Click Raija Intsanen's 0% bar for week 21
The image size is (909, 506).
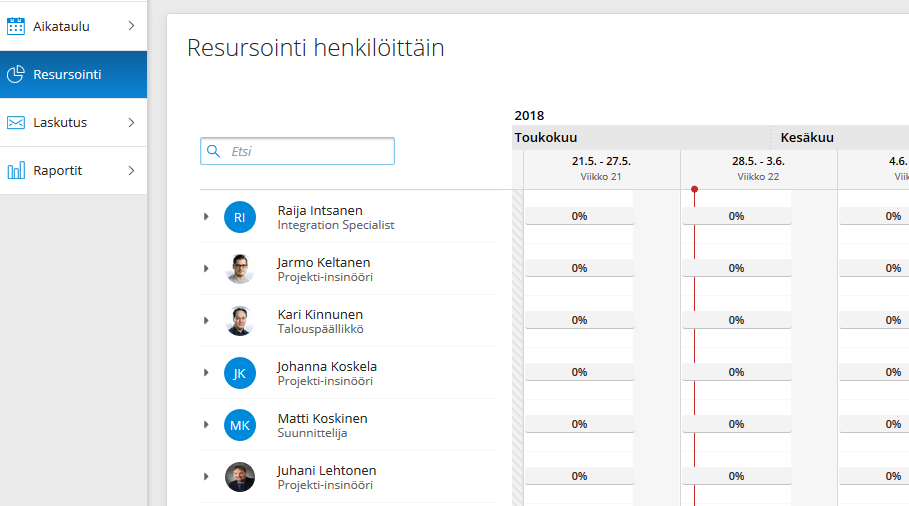580,216
